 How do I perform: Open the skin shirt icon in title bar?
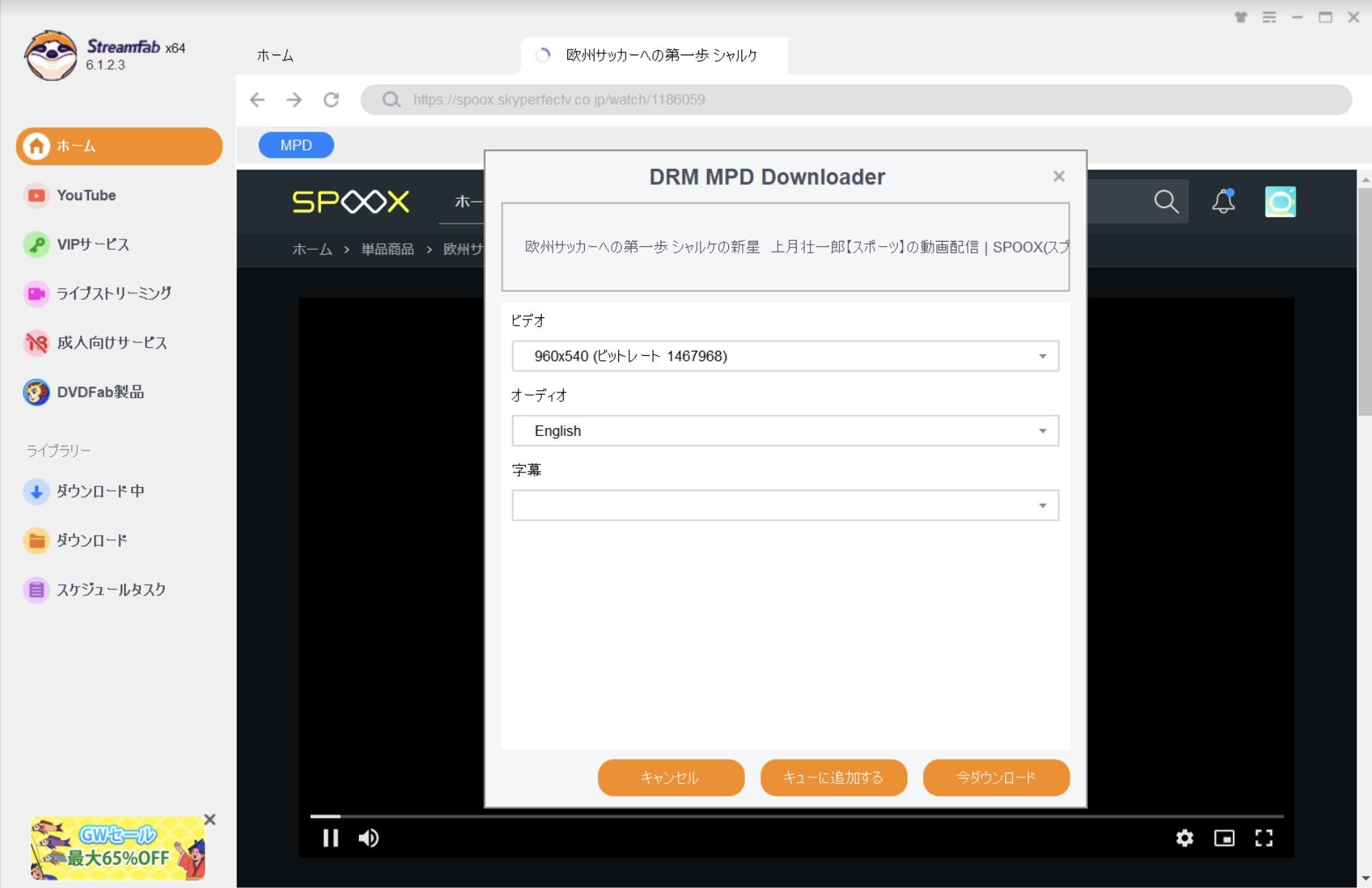1241,17
